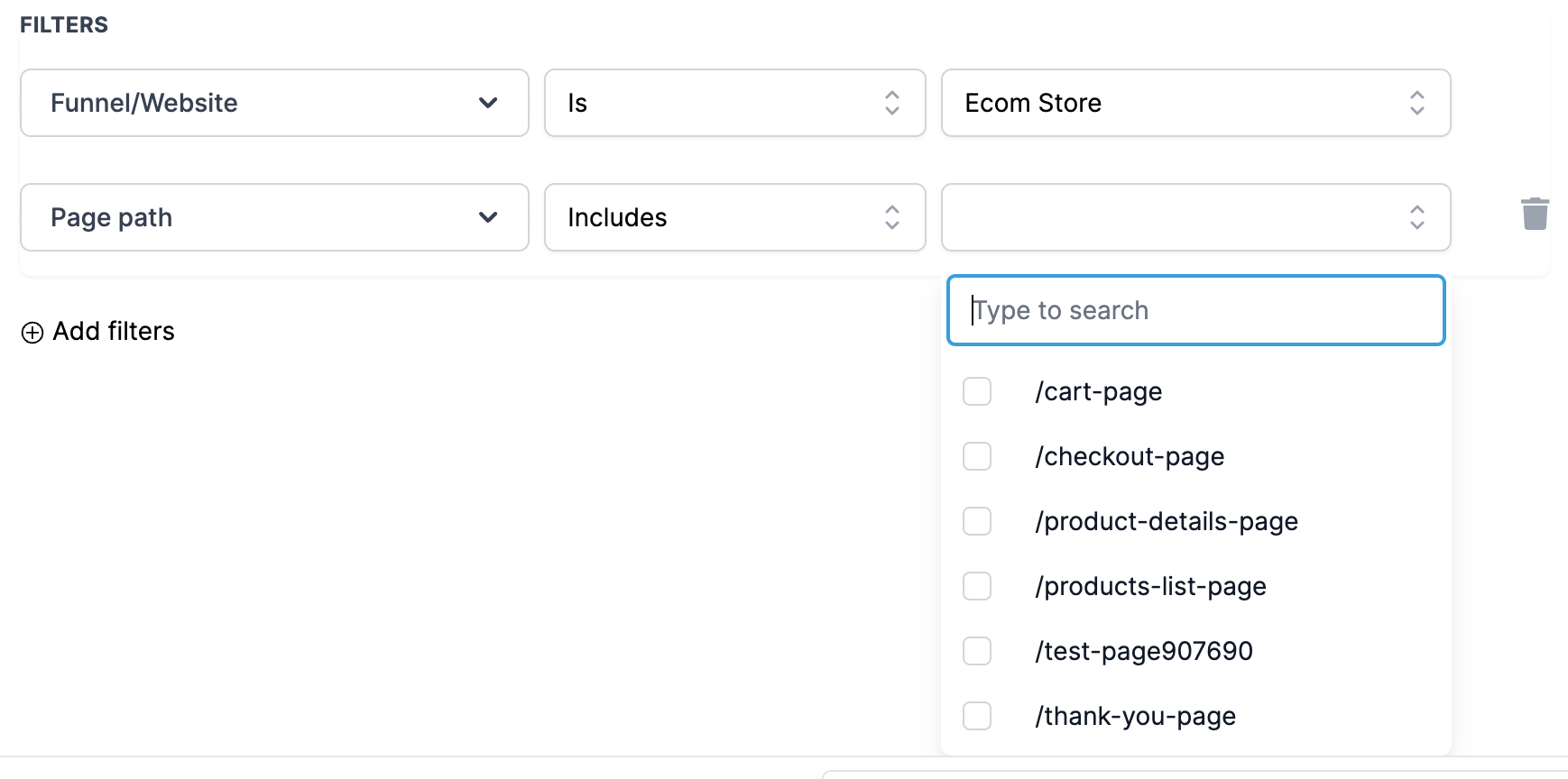Image resolution: width=1568 pixels, height=779 pixels.
Task: Click the trash icon to delete filter
Action: (x=1535, y=215)
